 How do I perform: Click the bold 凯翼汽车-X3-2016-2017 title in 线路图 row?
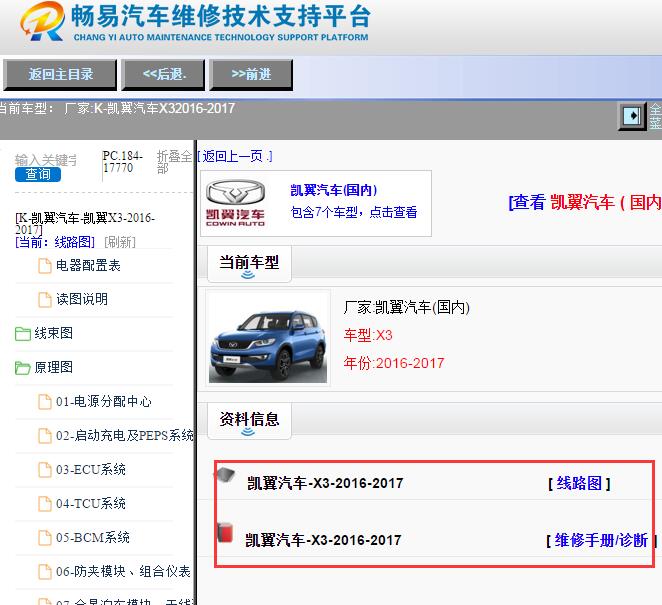(325, 483)
